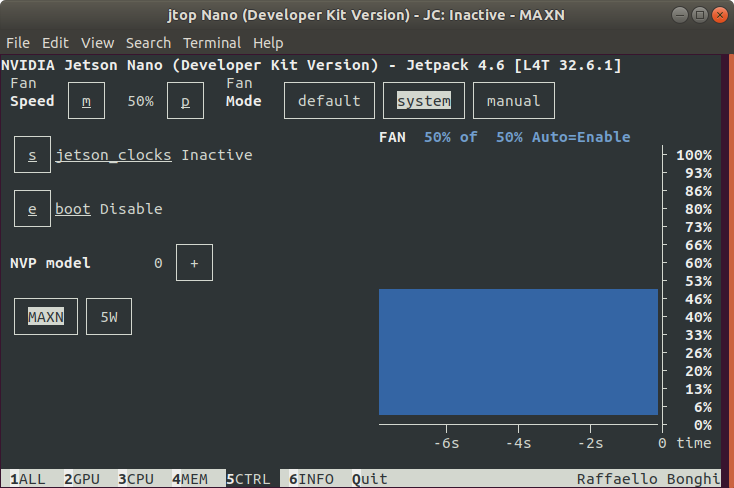Open the File menu
The width and height of the screenshot is (734, 488).
[18, 43]
